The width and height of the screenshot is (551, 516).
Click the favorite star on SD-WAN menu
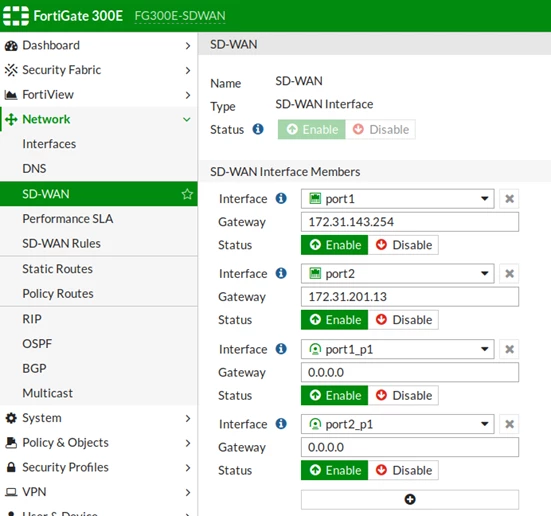pyautogui.click(x=187, y=194)
